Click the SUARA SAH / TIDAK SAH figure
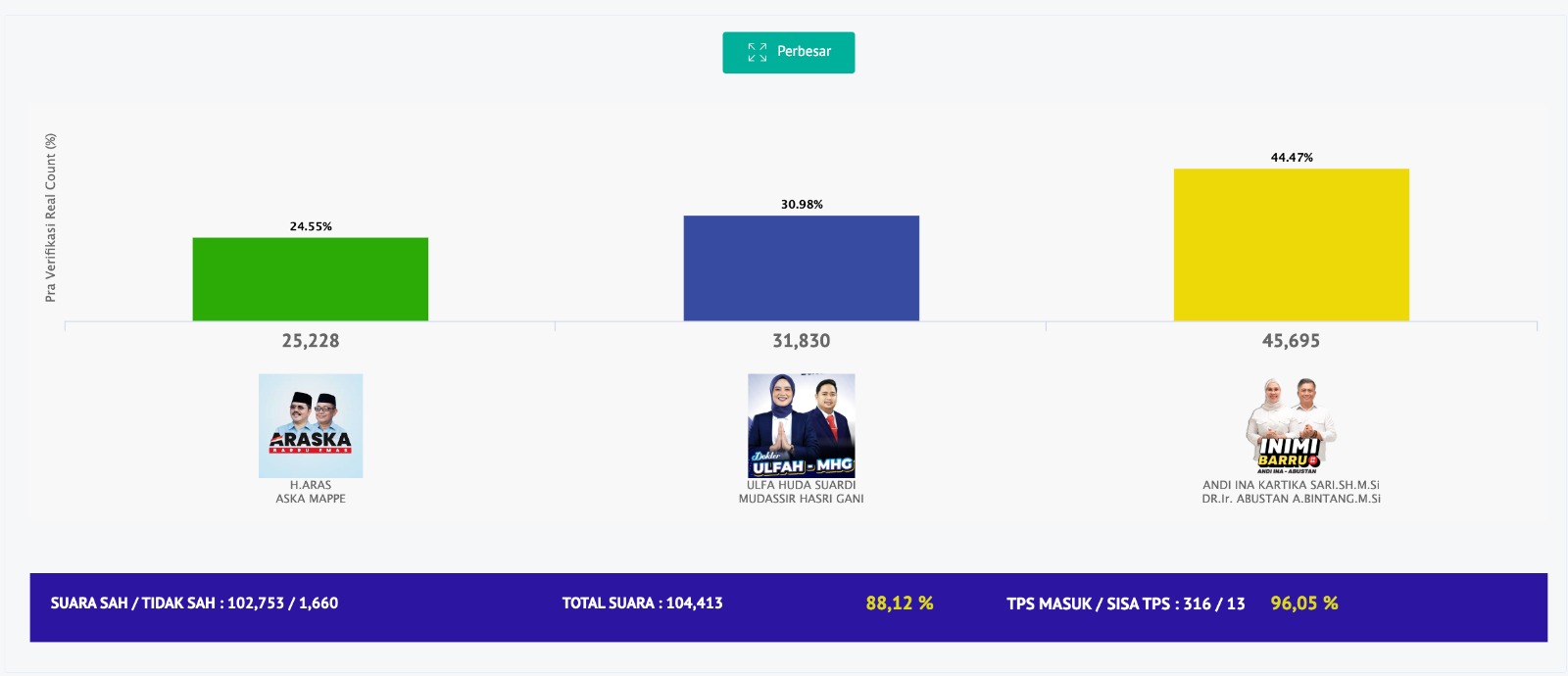1568x676 pixels. pos(194,604)
